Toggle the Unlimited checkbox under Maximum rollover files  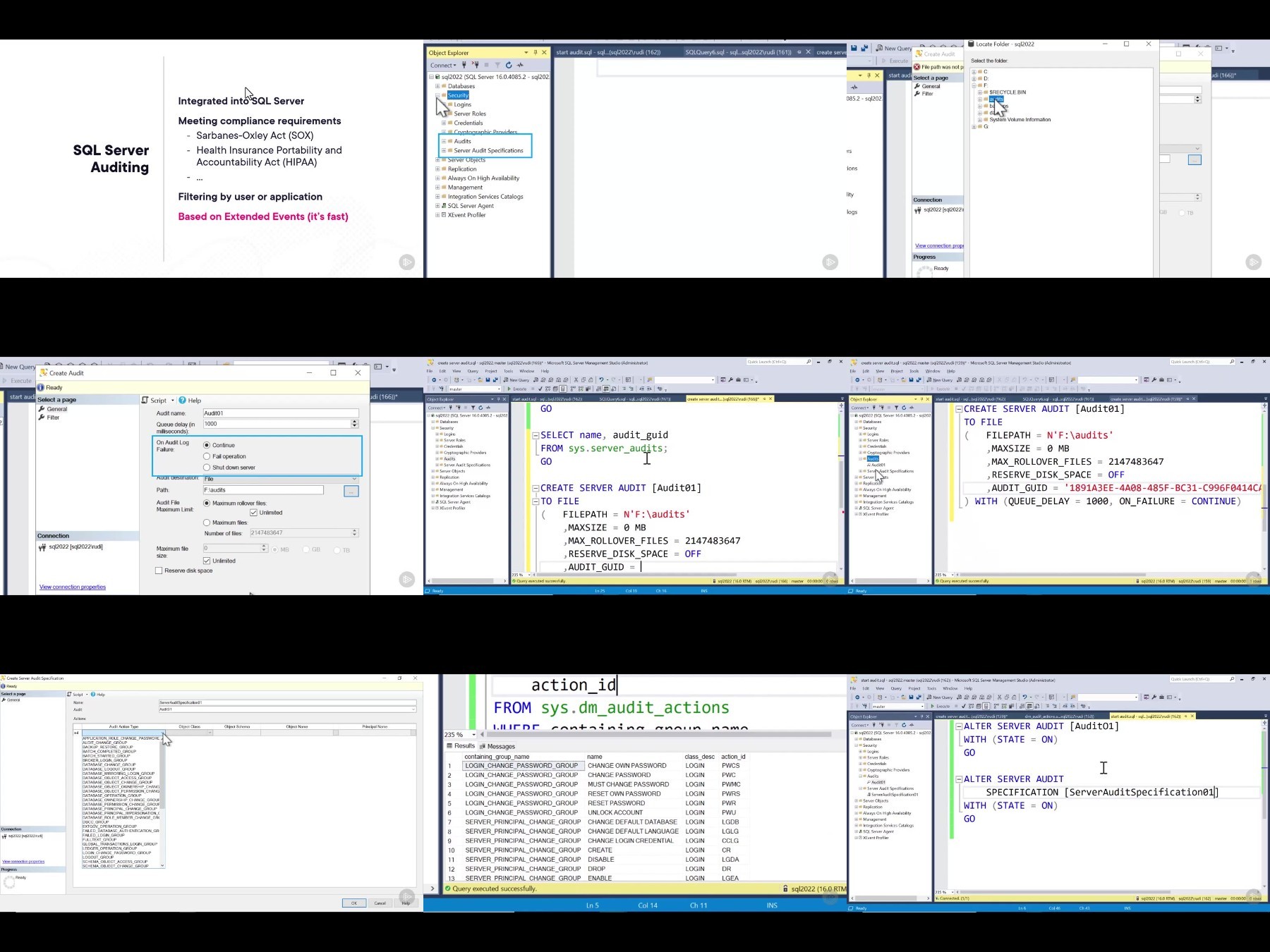253,513
